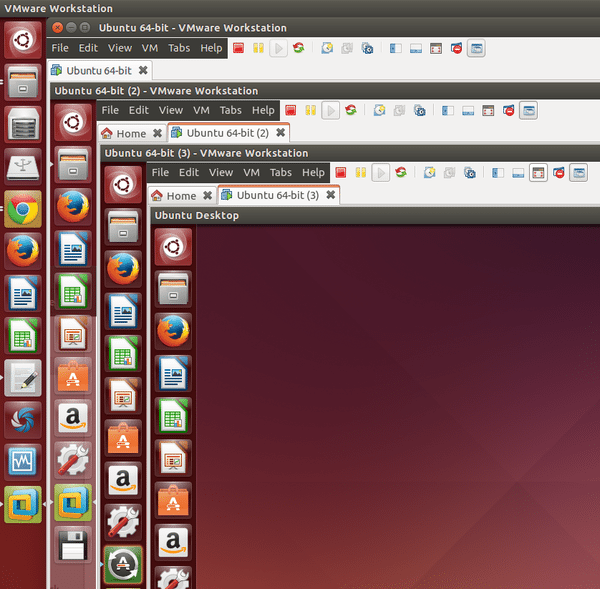Open Ubuntu Software Center in second guest launcher
This screenshot has height=589, width=600.
pyautogui.click(x=123, y=438)
